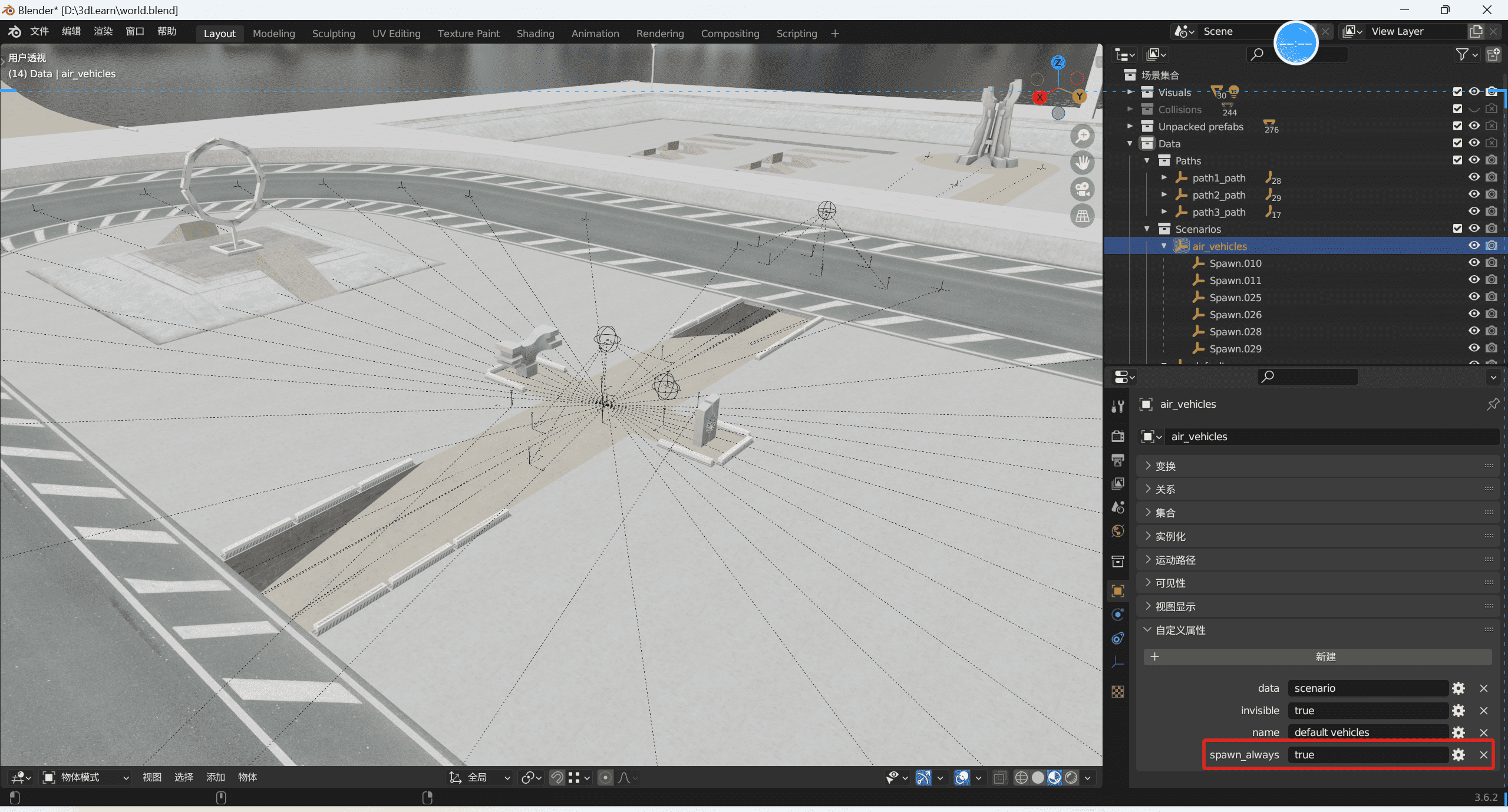The image size is (1508, 812).
Task: Remove the name custom property
Action: coord(1484,732)
